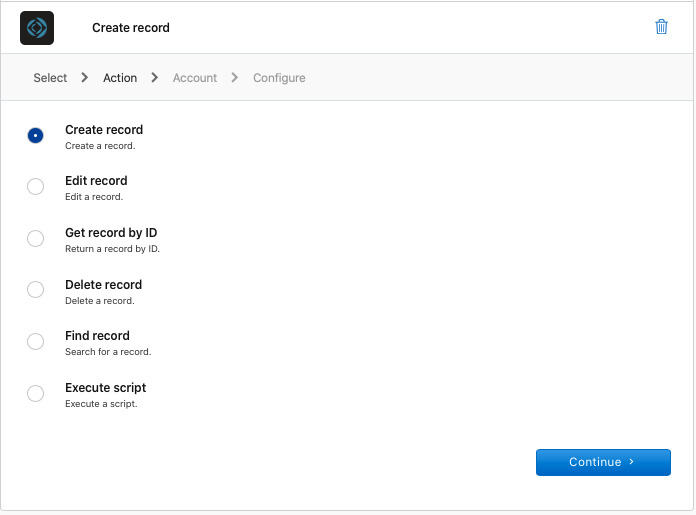Switch to the Configure step

point(279,78)
